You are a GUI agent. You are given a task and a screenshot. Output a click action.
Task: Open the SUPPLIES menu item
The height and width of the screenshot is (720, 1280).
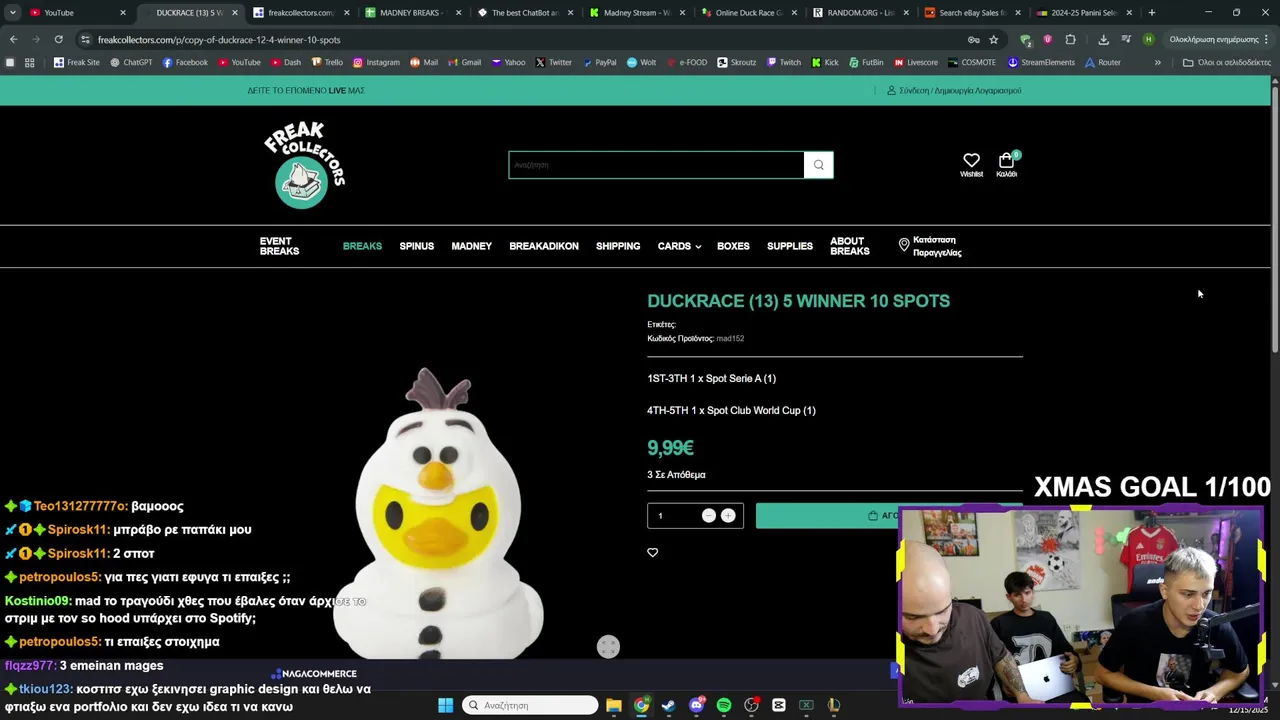[x=789, y=246]
